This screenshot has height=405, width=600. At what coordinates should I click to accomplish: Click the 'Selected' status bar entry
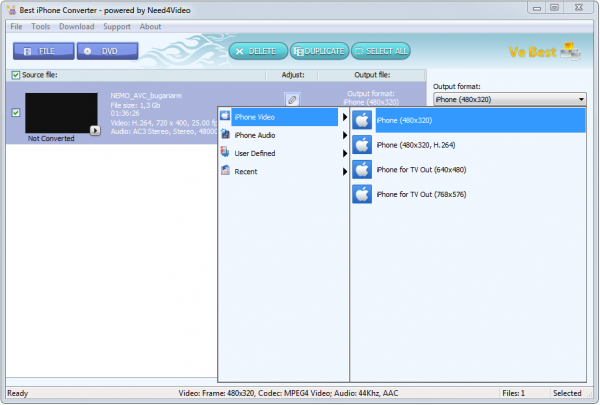click(x=567, y=393)
